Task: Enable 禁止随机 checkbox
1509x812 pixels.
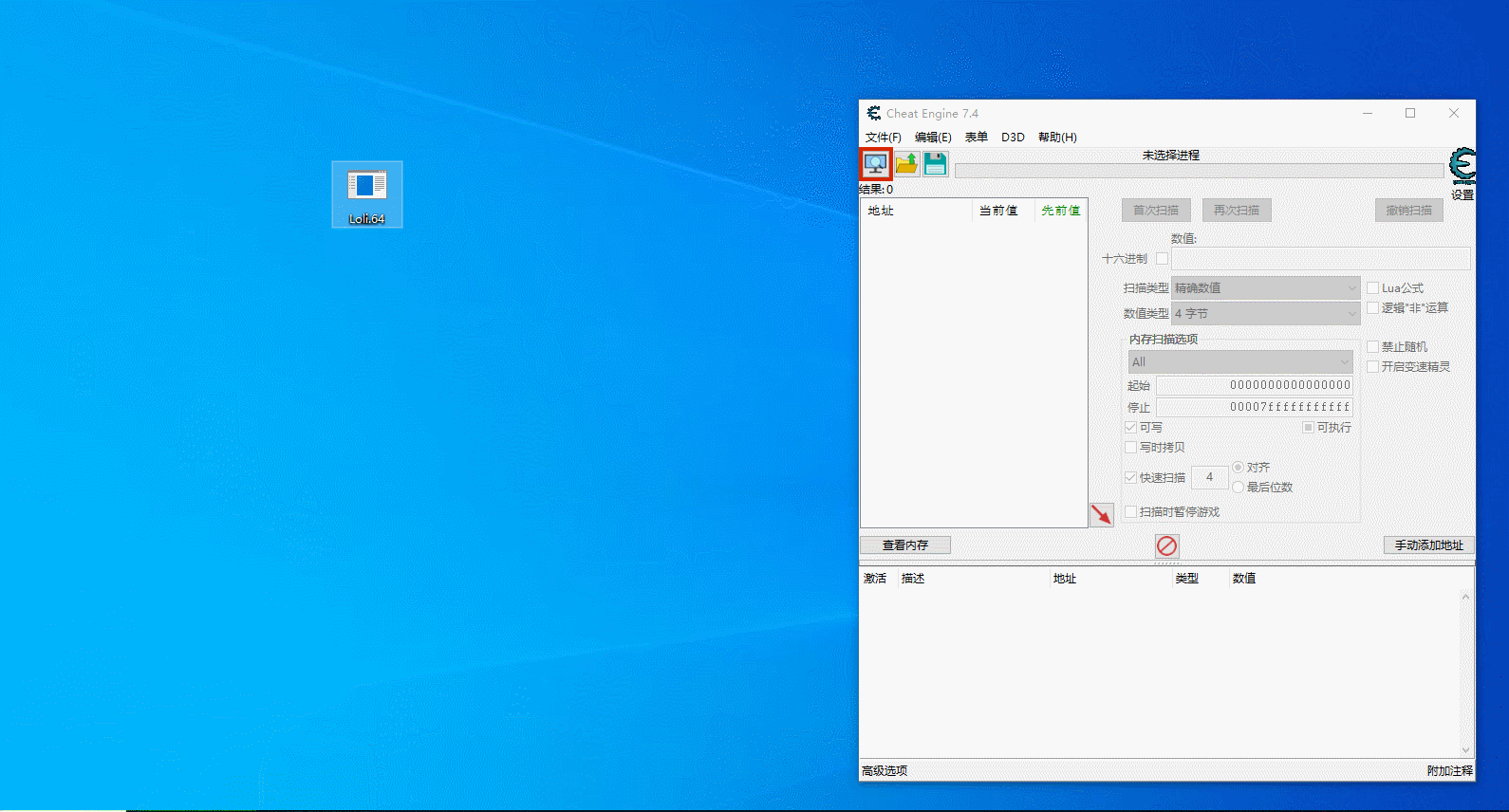Action: click(x=1372, y=347)
